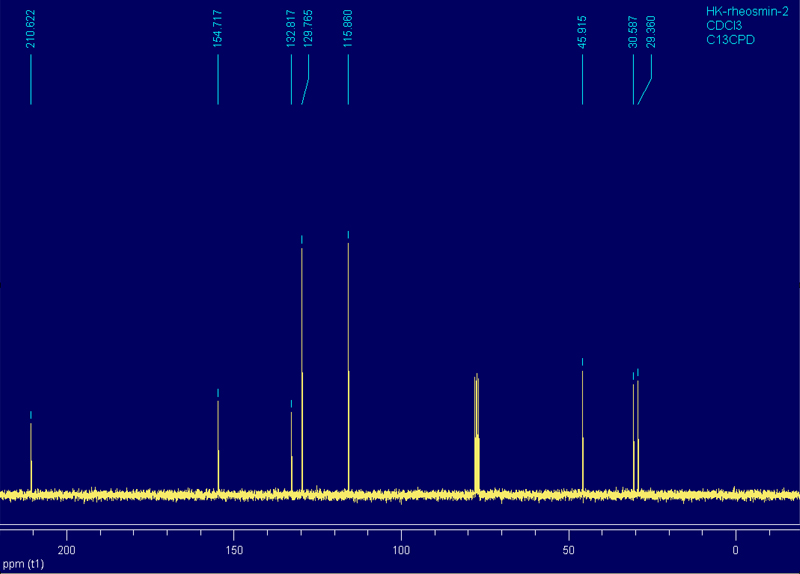Select the 129.765 peak label
Viewport: 800px width, 574px height.
coord(308,29)
